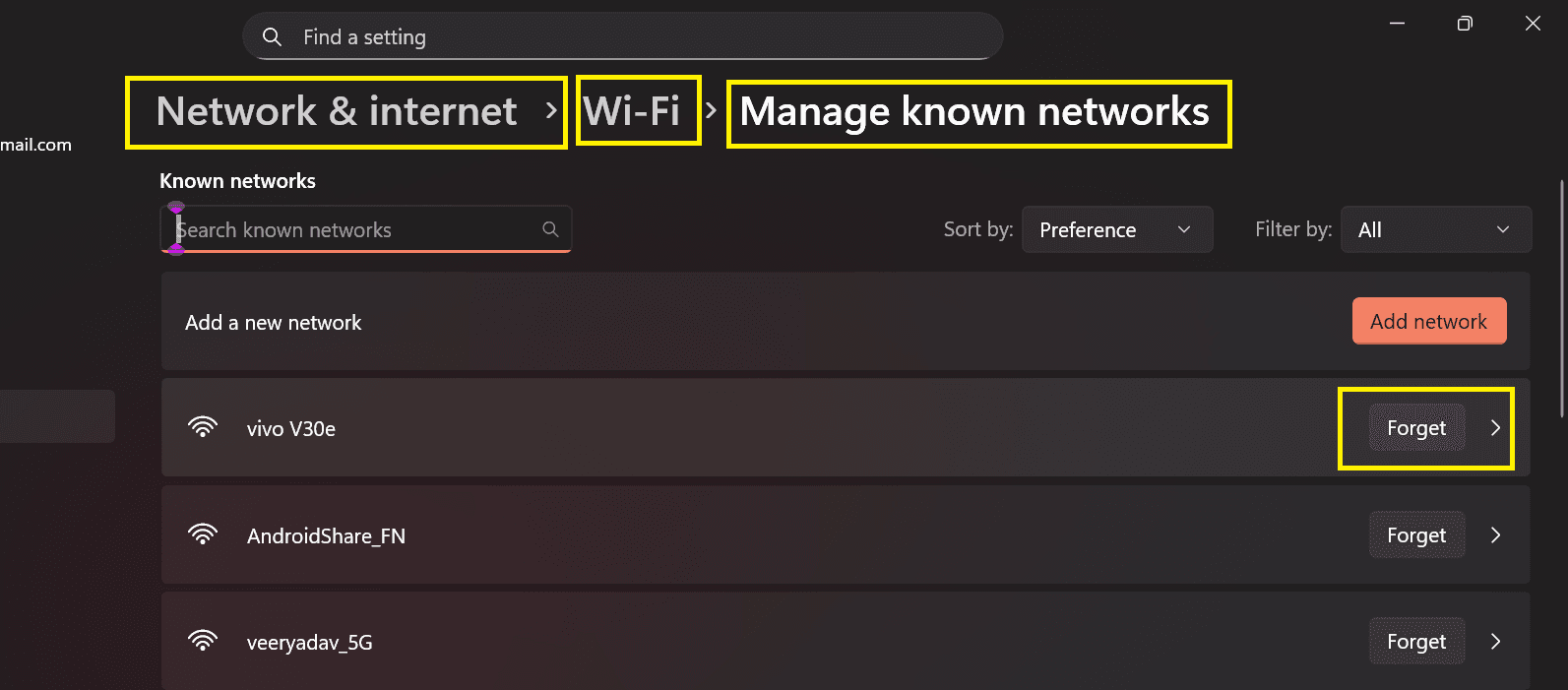This screenshot has height=690, width=1568.
Task: Expand details for AndroidShare_FN network
Action: tap(1495, 534)
